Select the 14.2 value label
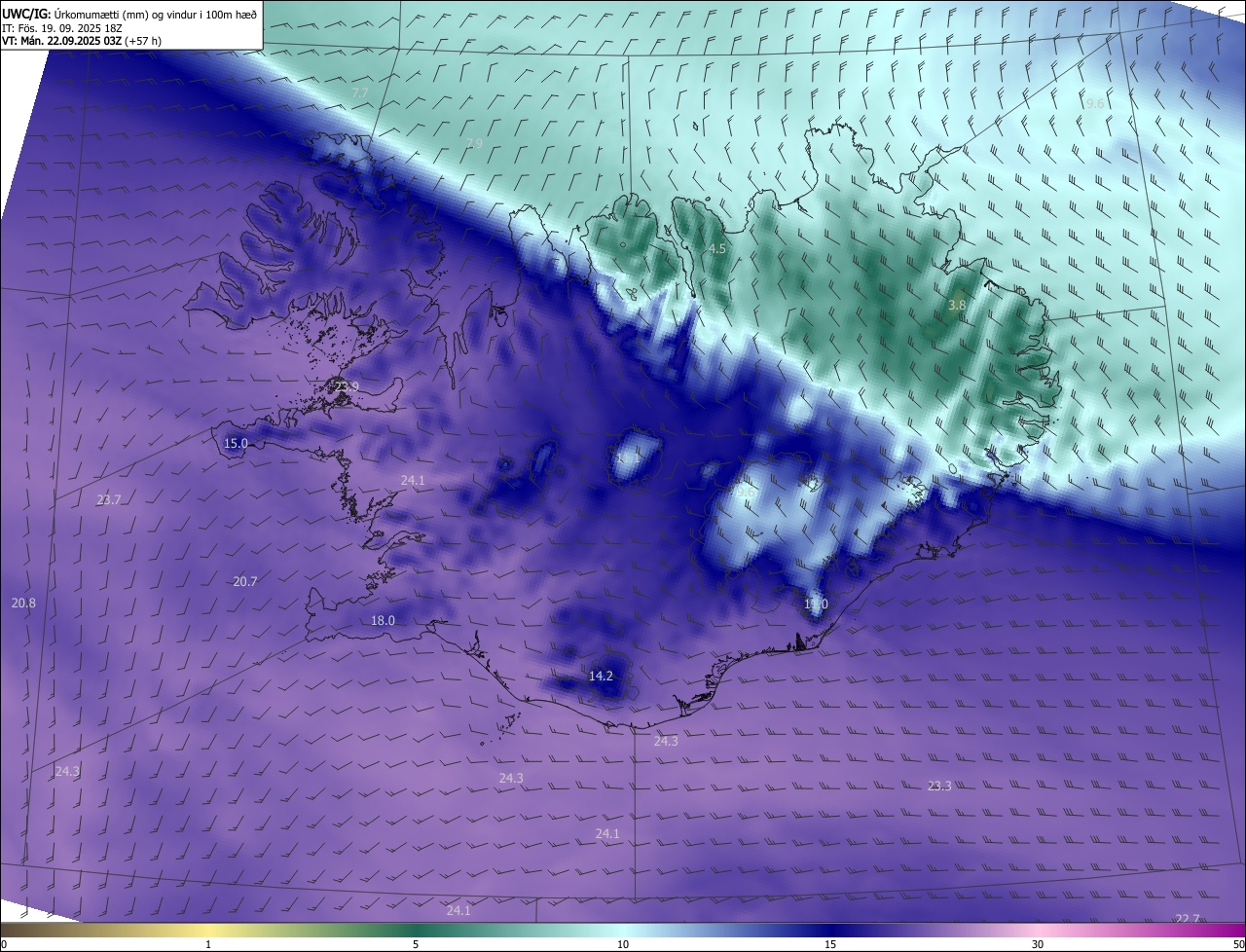The image size is (1246, 952). point(602,676)
